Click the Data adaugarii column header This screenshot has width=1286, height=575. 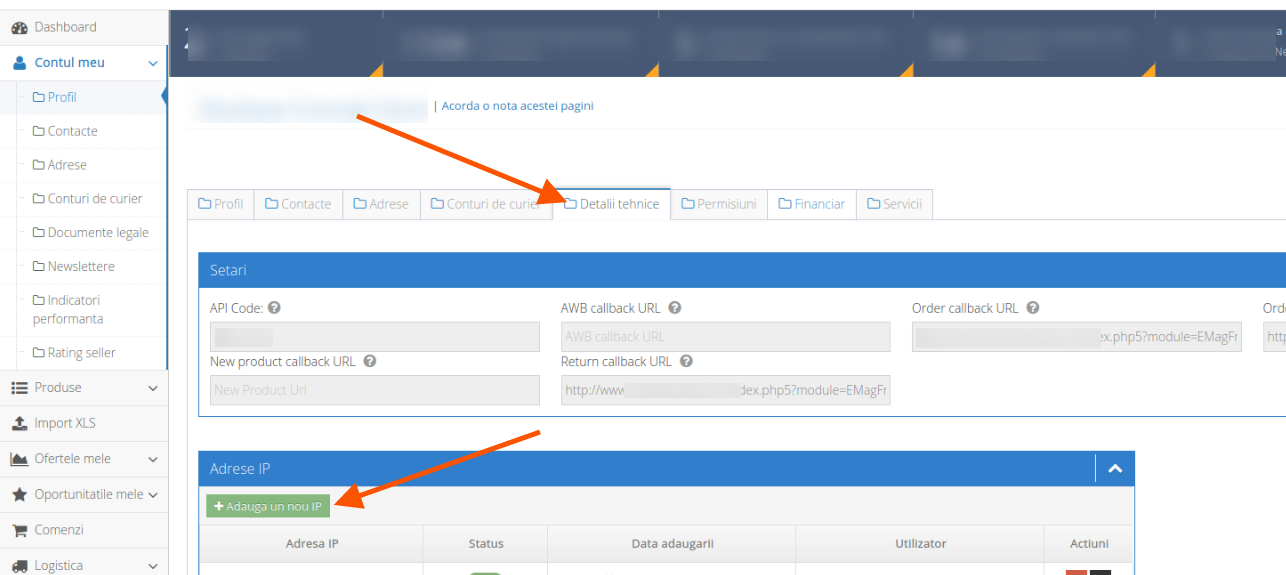[x=672, y=544]
